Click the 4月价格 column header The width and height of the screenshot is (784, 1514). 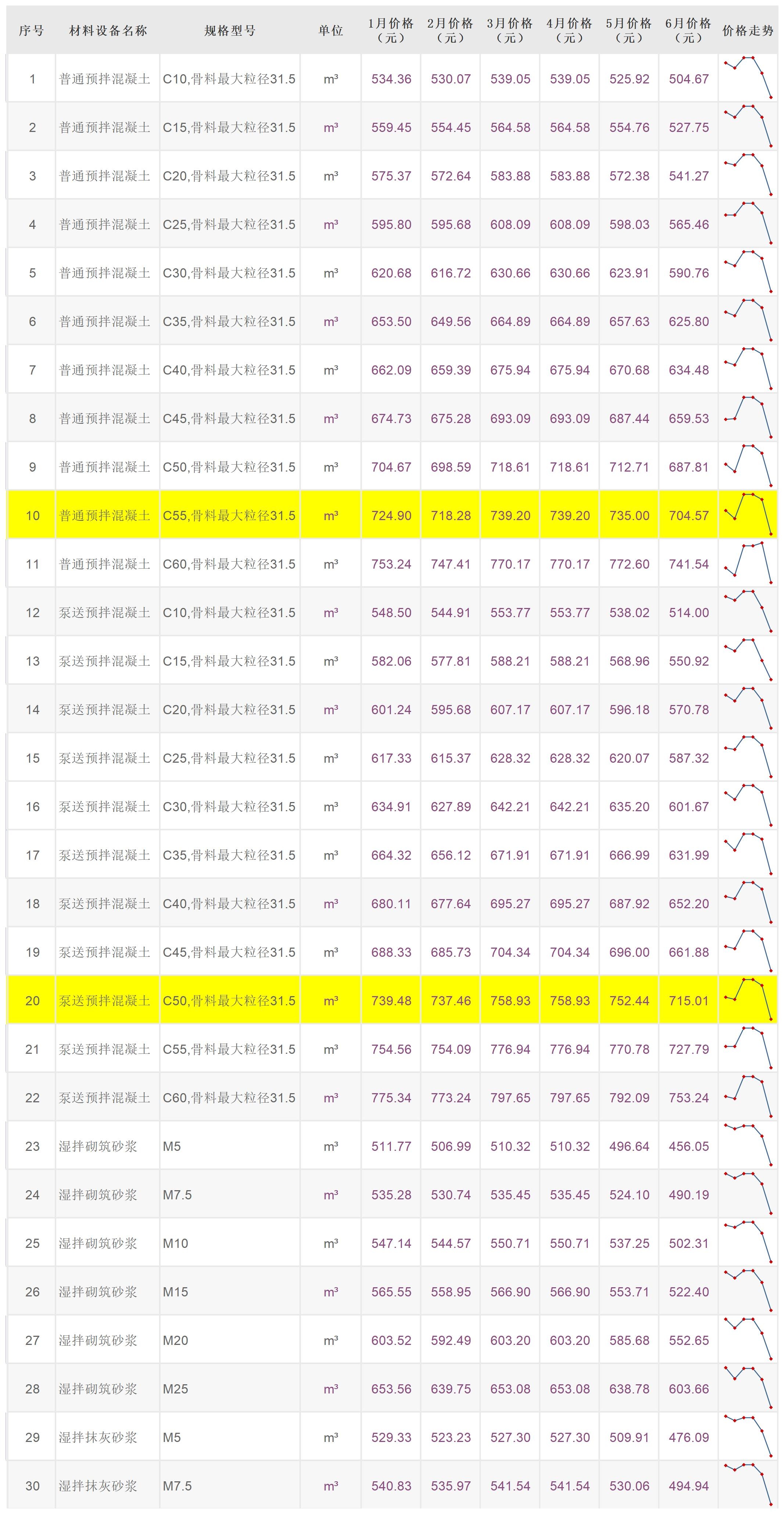point(570,31)
